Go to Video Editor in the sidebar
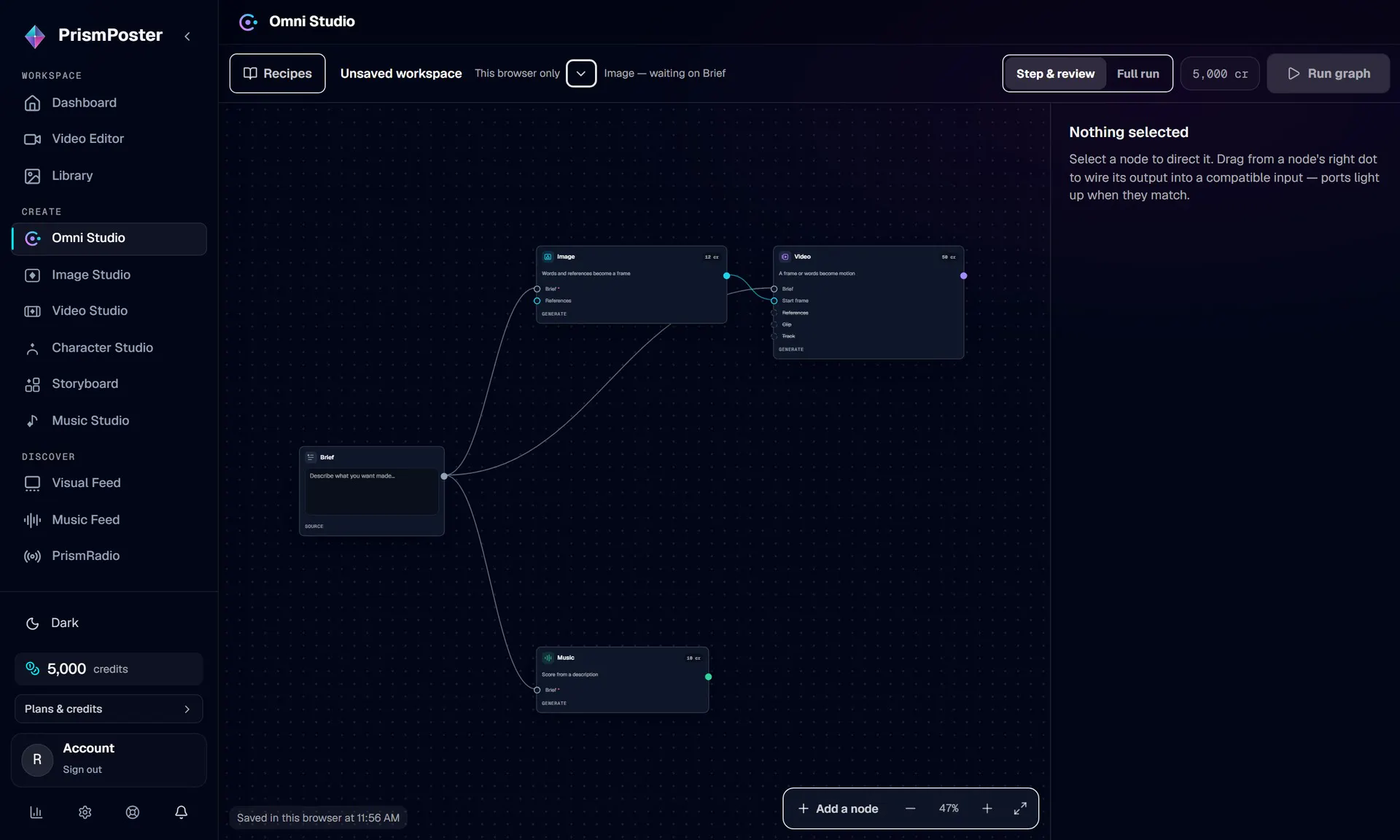This screenshot has width=1400, height=840. click(109, 139)
